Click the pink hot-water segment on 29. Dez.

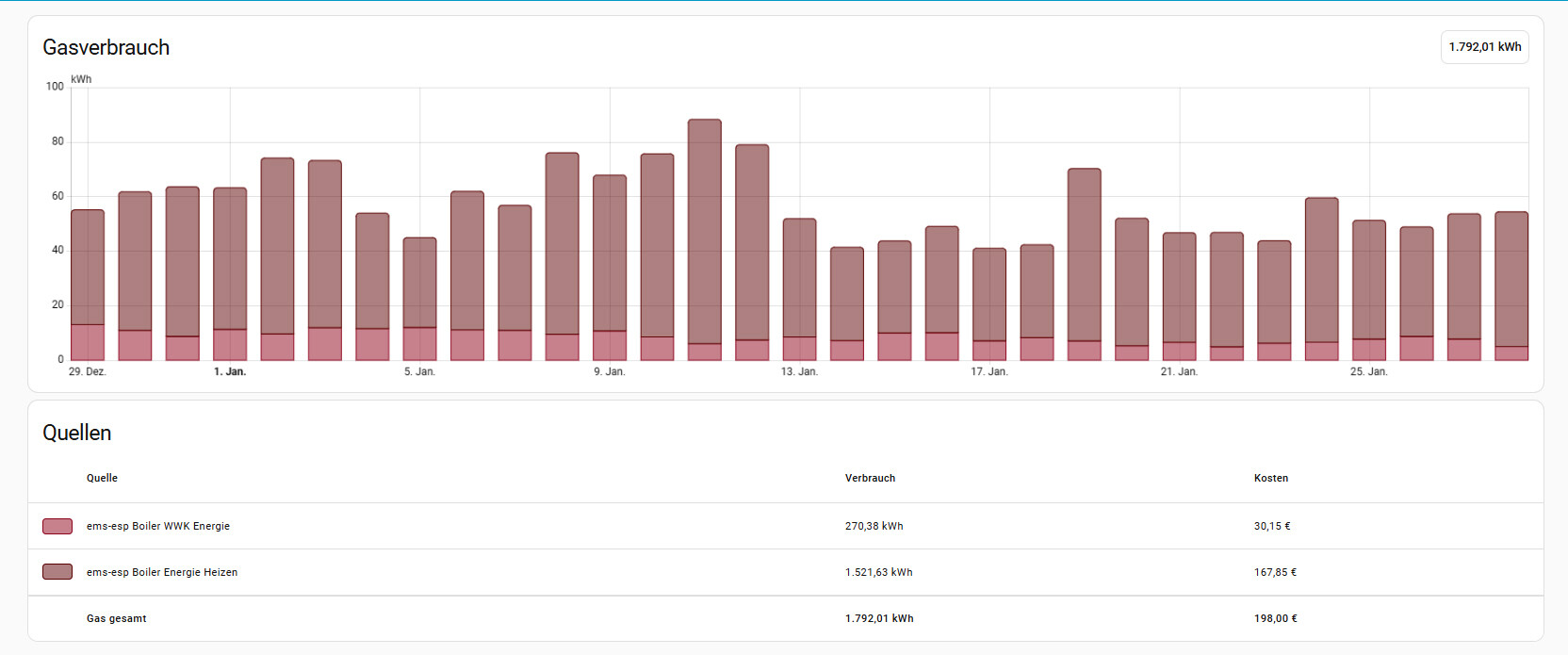[x=88, y=342]
